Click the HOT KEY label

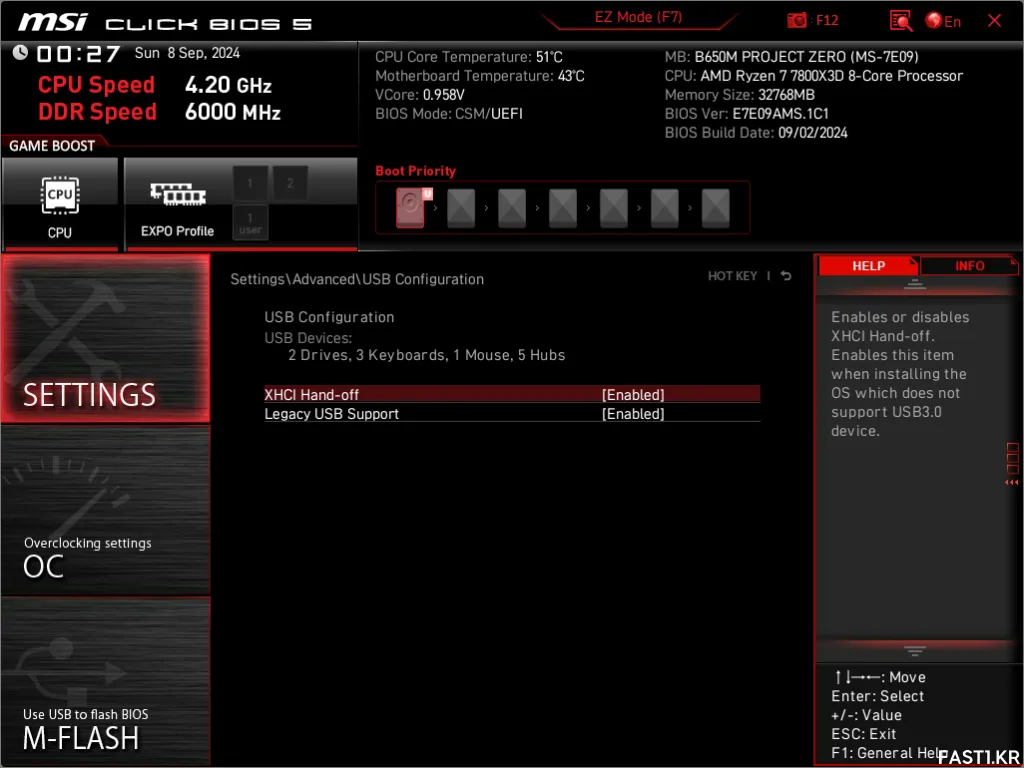tap(733, 276)
